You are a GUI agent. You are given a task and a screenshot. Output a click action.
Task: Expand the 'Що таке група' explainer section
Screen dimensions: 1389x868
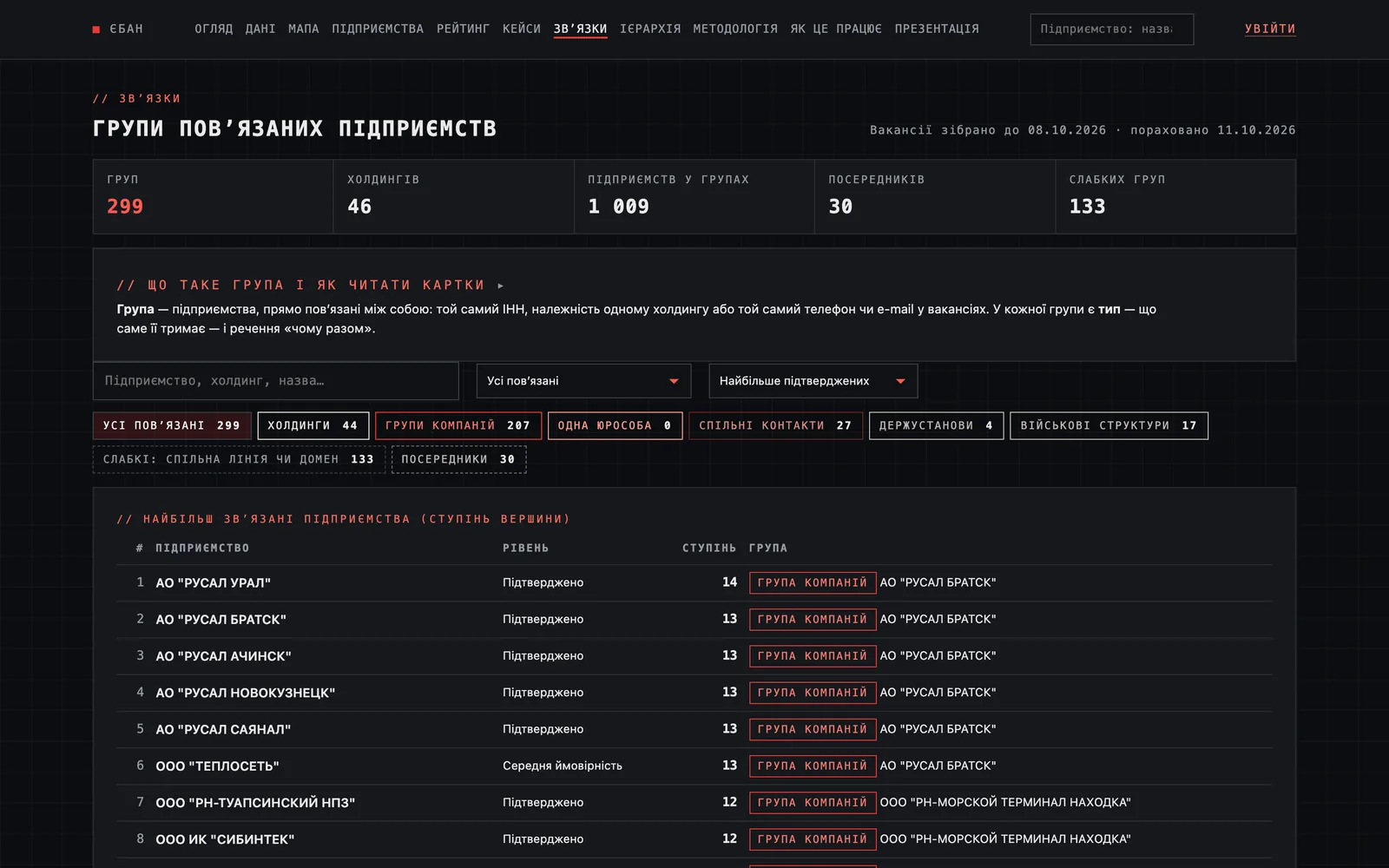coord(310,285)
